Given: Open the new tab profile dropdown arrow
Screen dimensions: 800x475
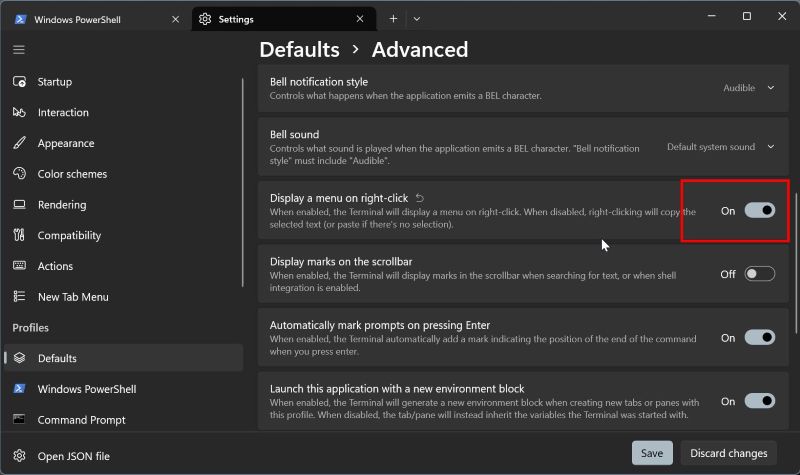Looking at the screenshot, I should pos(417,19).
